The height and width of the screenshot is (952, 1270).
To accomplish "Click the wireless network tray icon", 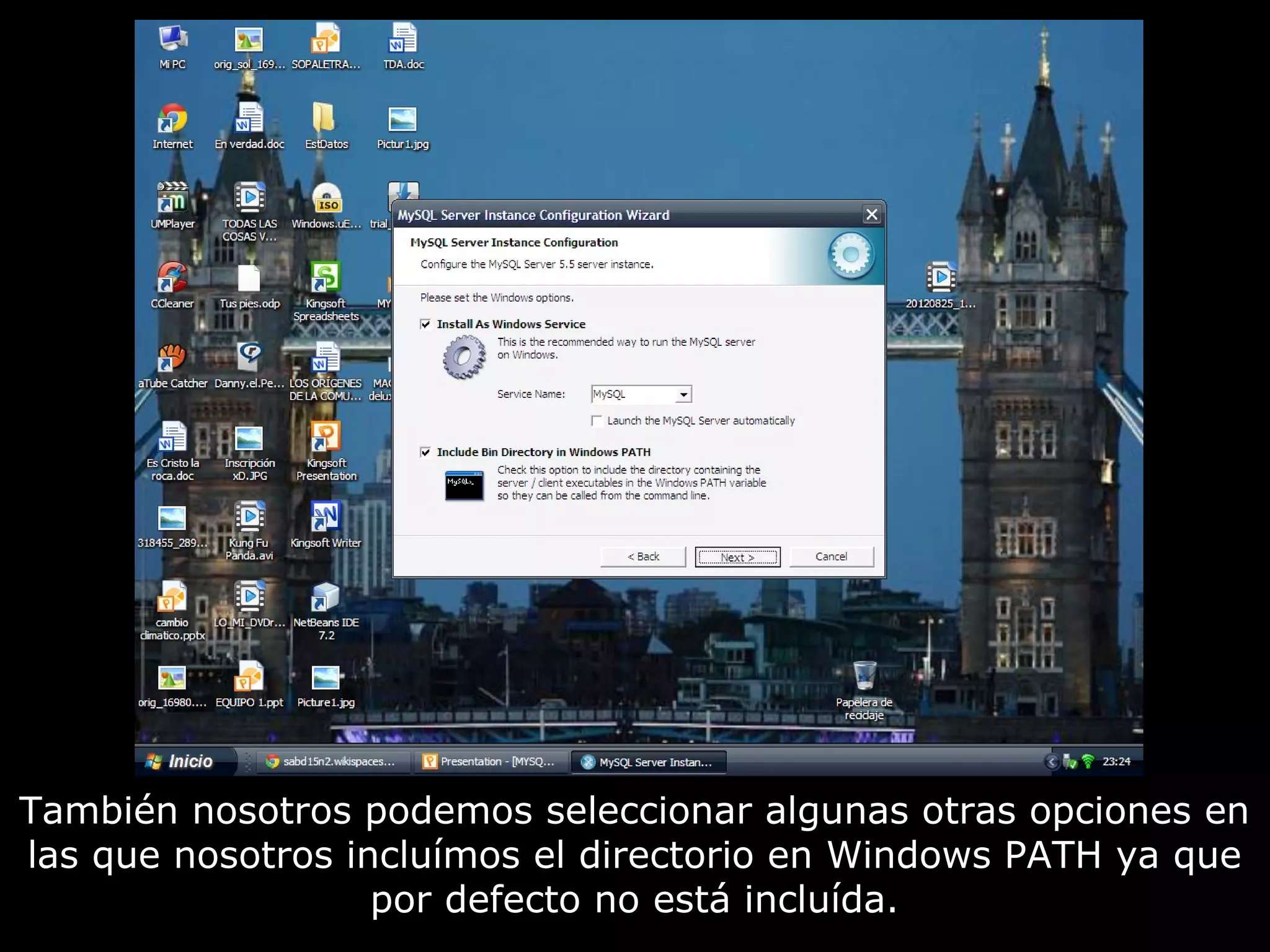I will pos(1088,762).
